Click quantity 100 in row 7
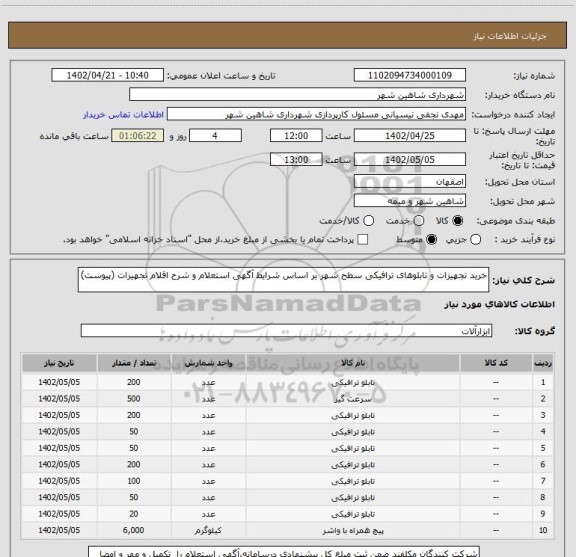Screen dimensions: 576x557 point(134,481)
